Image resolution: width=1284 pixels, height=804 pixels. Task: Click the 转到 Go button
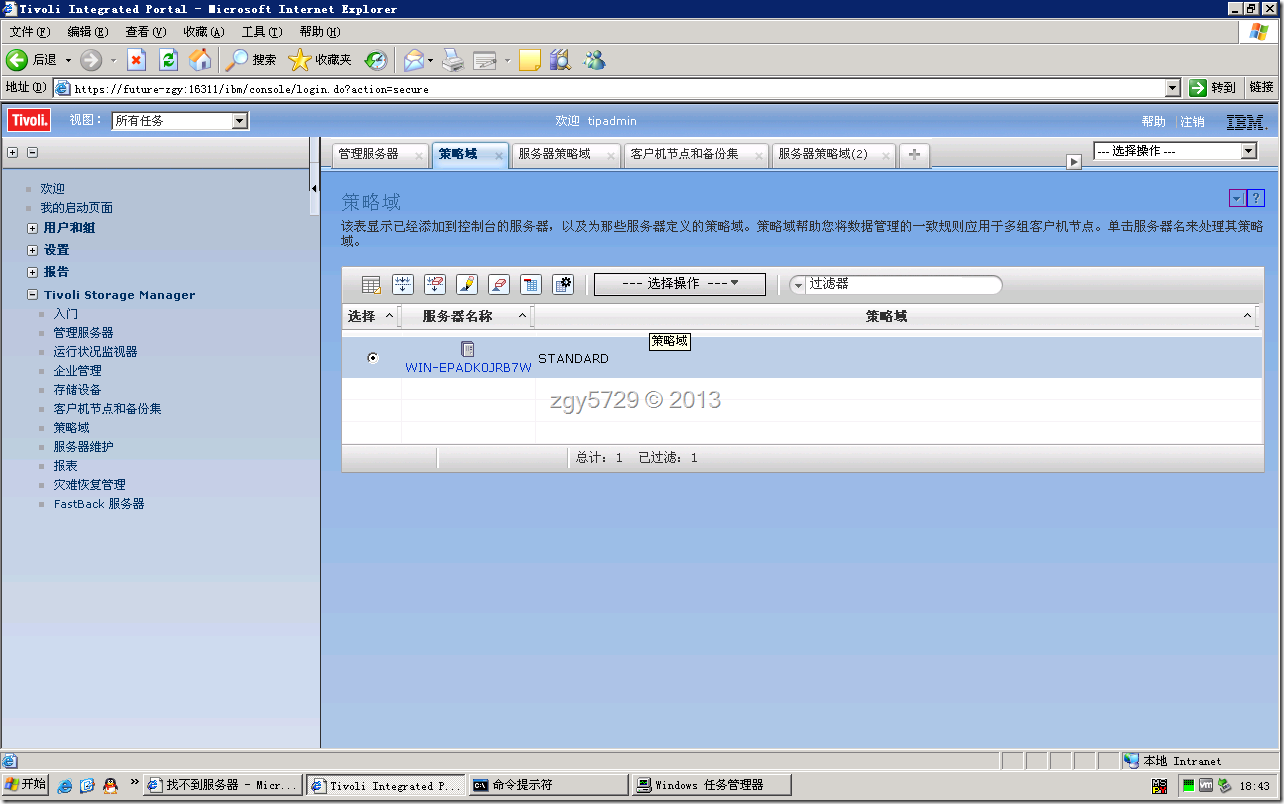pyautogui.click(x=1215, y=88)
